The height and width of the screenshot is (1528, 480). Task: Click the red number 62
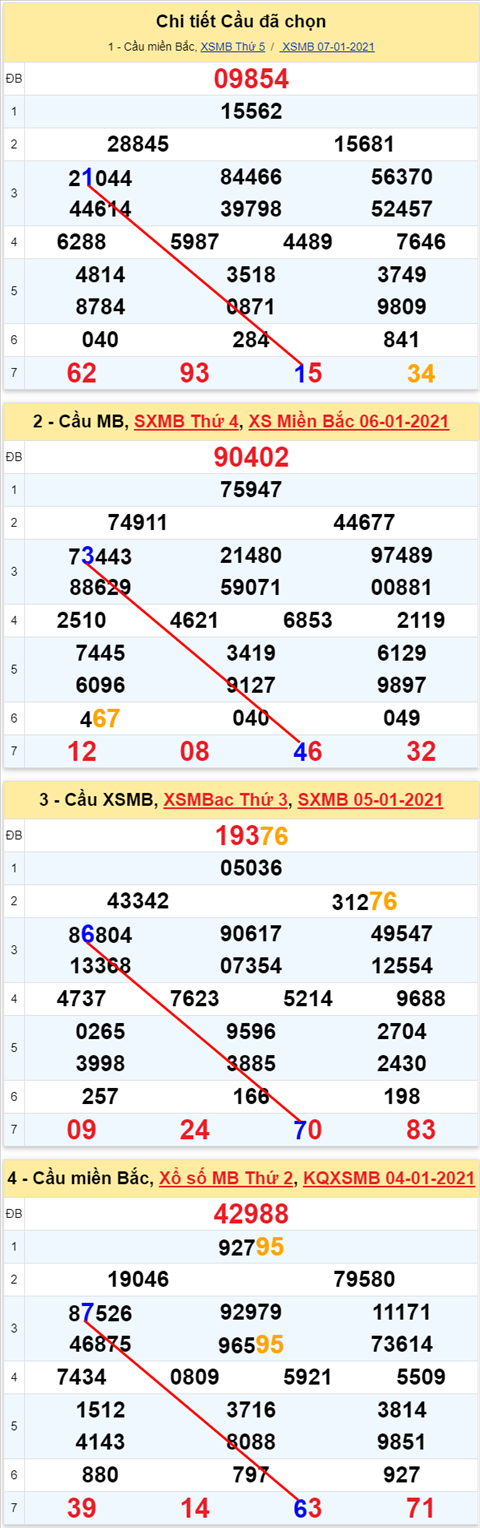click(82, 374)
